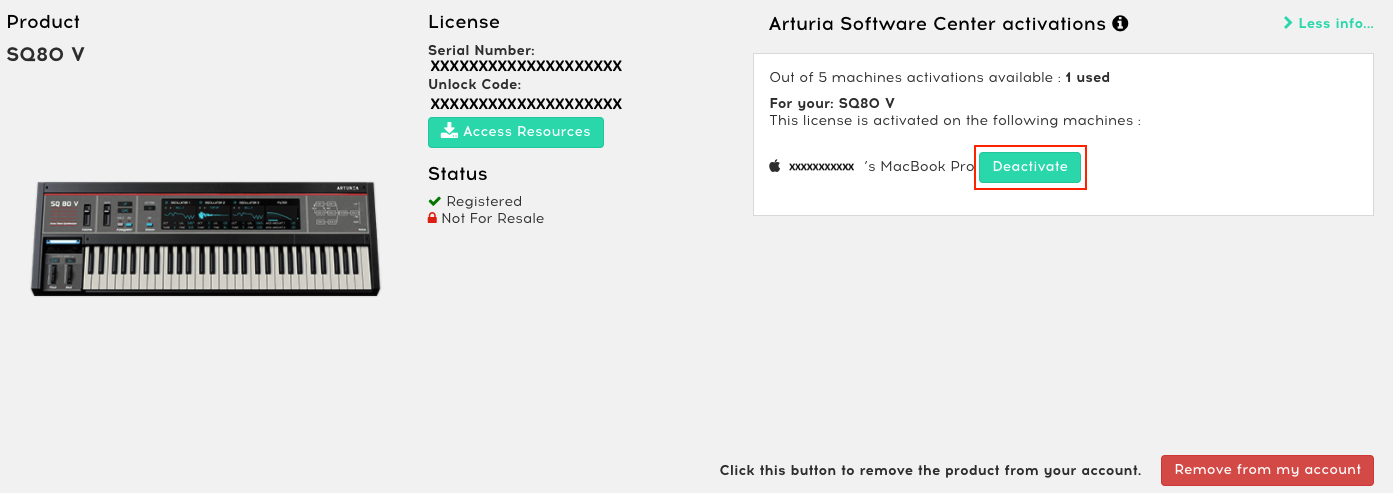The image size is (1393, 493).
Task: Click the Registered status label
Action: coord(484,201)
